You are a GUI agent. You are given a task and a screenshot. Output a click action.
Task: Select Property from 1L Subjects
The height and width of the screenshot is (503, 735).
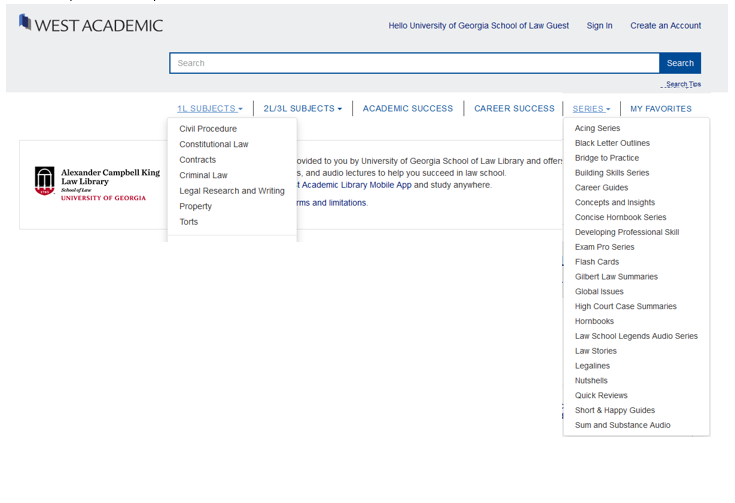pyautogui.click(x=195, y=206)
